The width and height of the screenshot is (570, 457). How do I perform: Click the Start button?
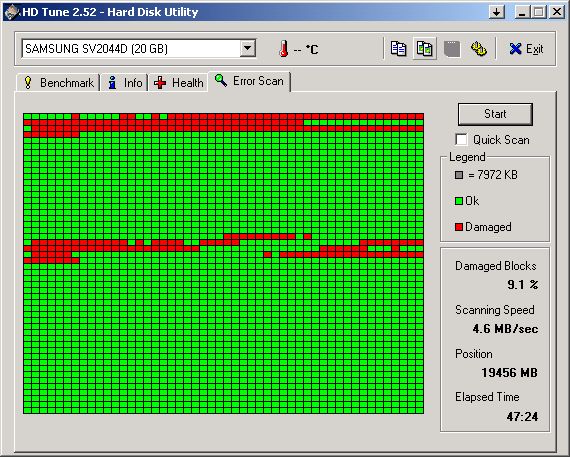[495, 114]
